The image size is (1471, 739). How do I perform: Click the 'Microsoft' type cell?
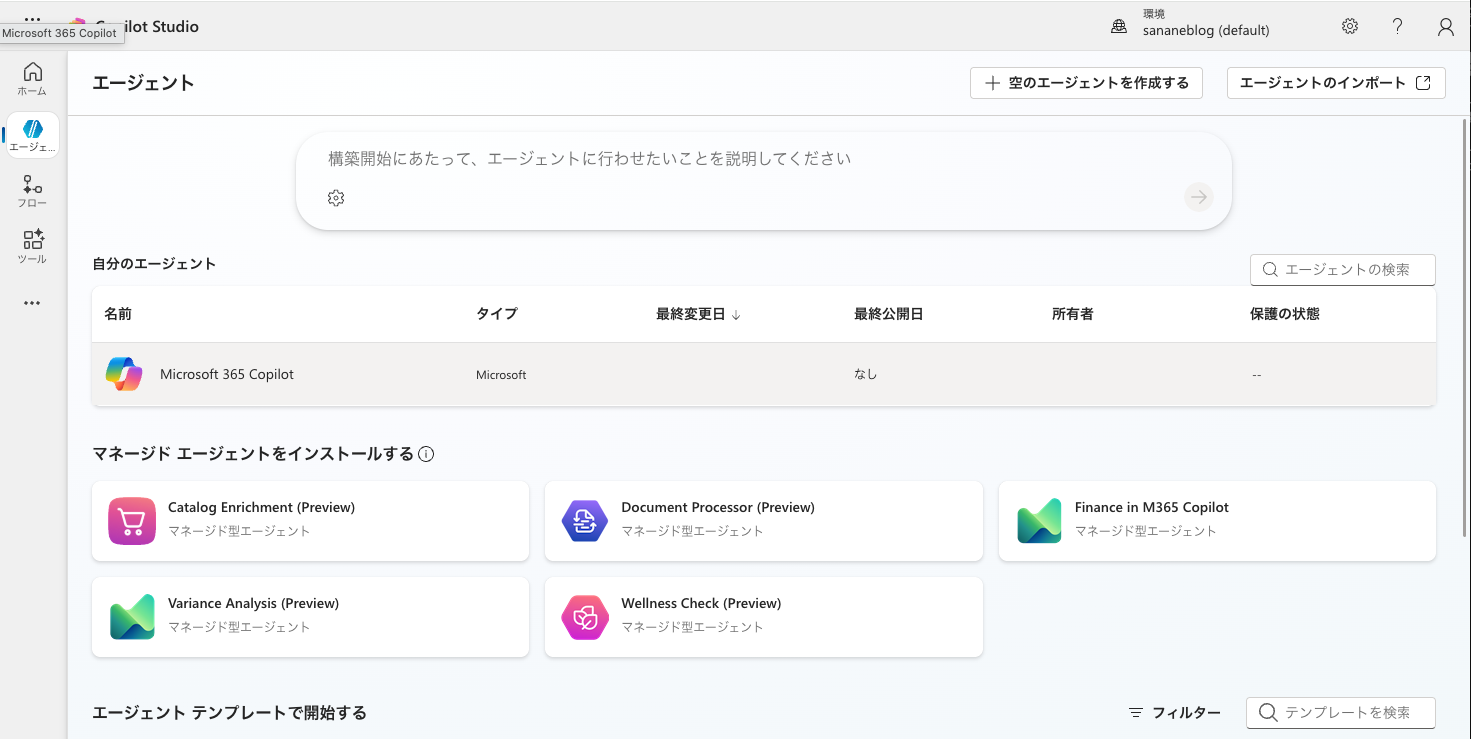click(x=501, y=375)
